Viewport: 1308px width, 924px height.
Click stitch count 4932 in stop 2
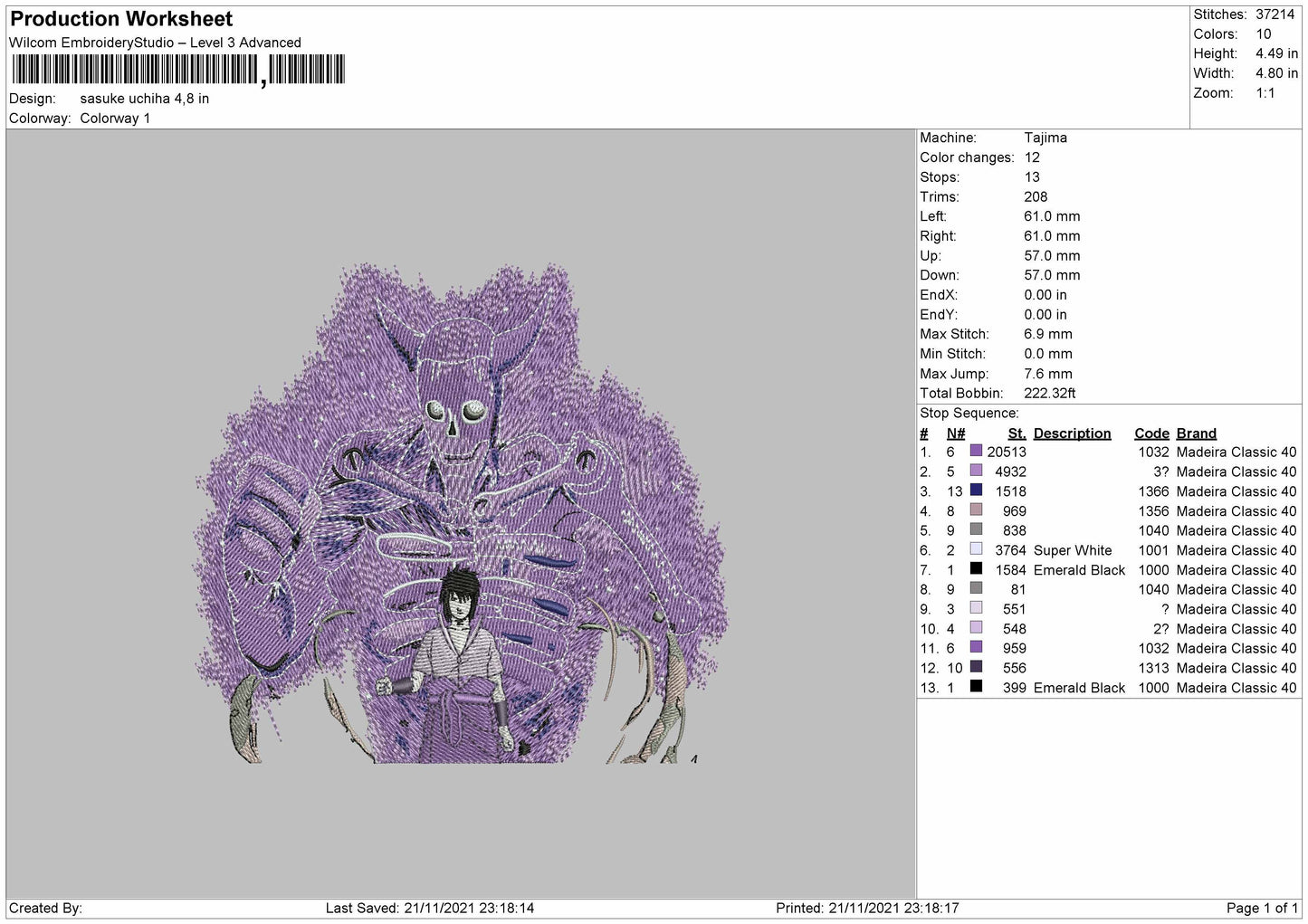1010,472
